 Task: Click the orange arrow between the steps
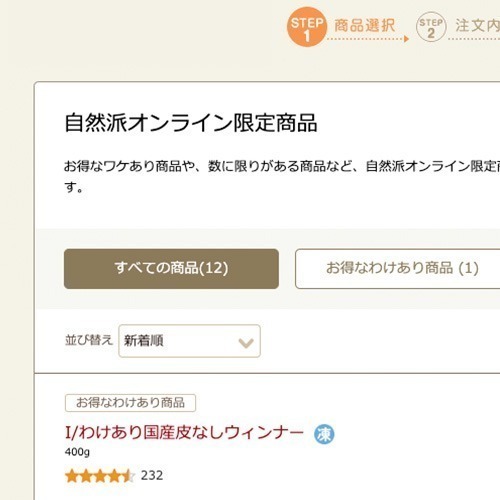pos(406,39)
